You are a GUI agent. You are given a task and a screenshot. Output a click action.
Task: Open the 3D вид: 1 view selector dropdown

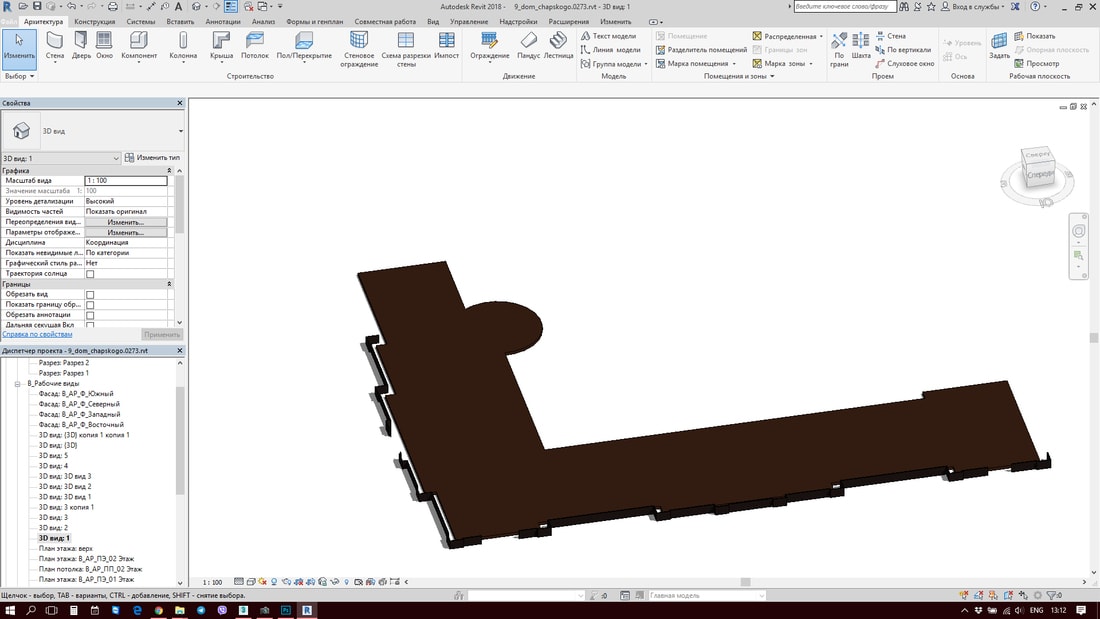(x=116, y=158)
